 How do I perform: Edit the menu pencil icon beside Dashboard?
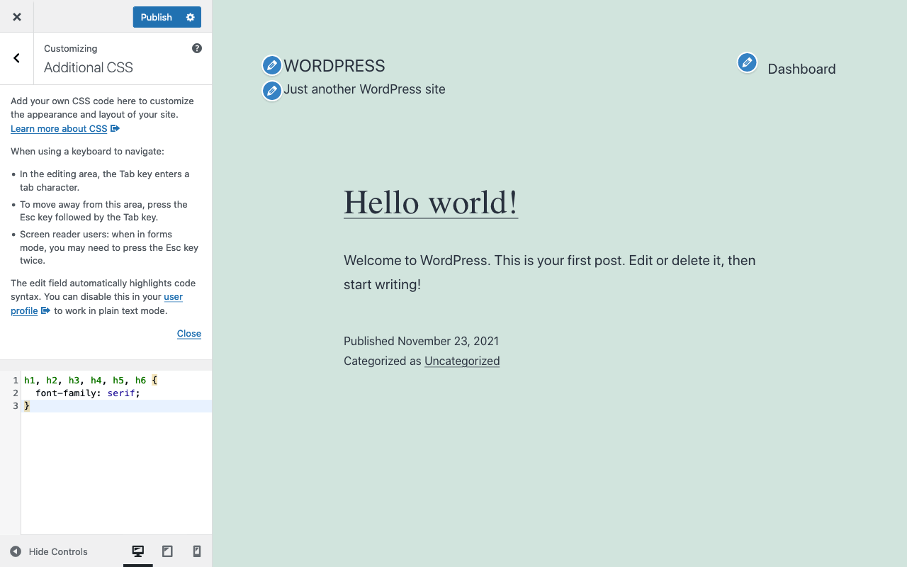coord(747,62)
